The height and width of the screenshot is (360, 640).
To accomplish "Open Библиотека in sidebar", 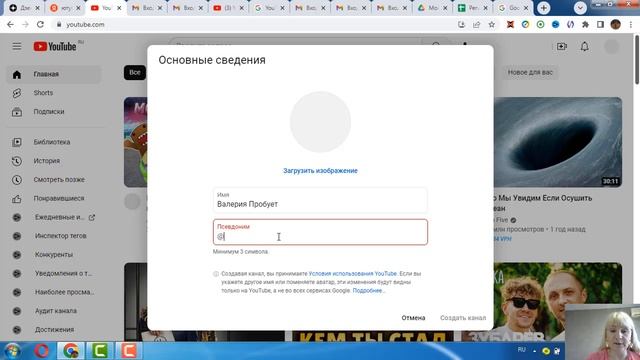I will tap(53, 142).
